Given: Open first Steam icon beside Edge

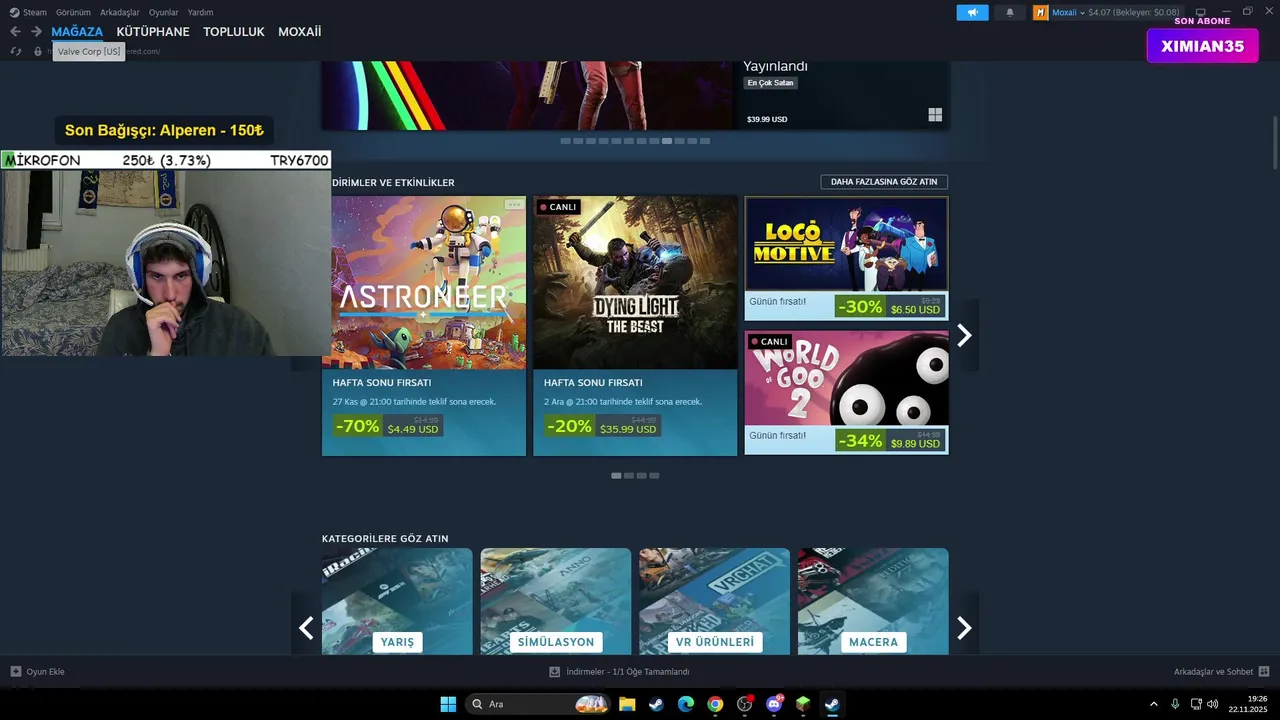Looking at the screenshot, I should [x=656, y=704].
